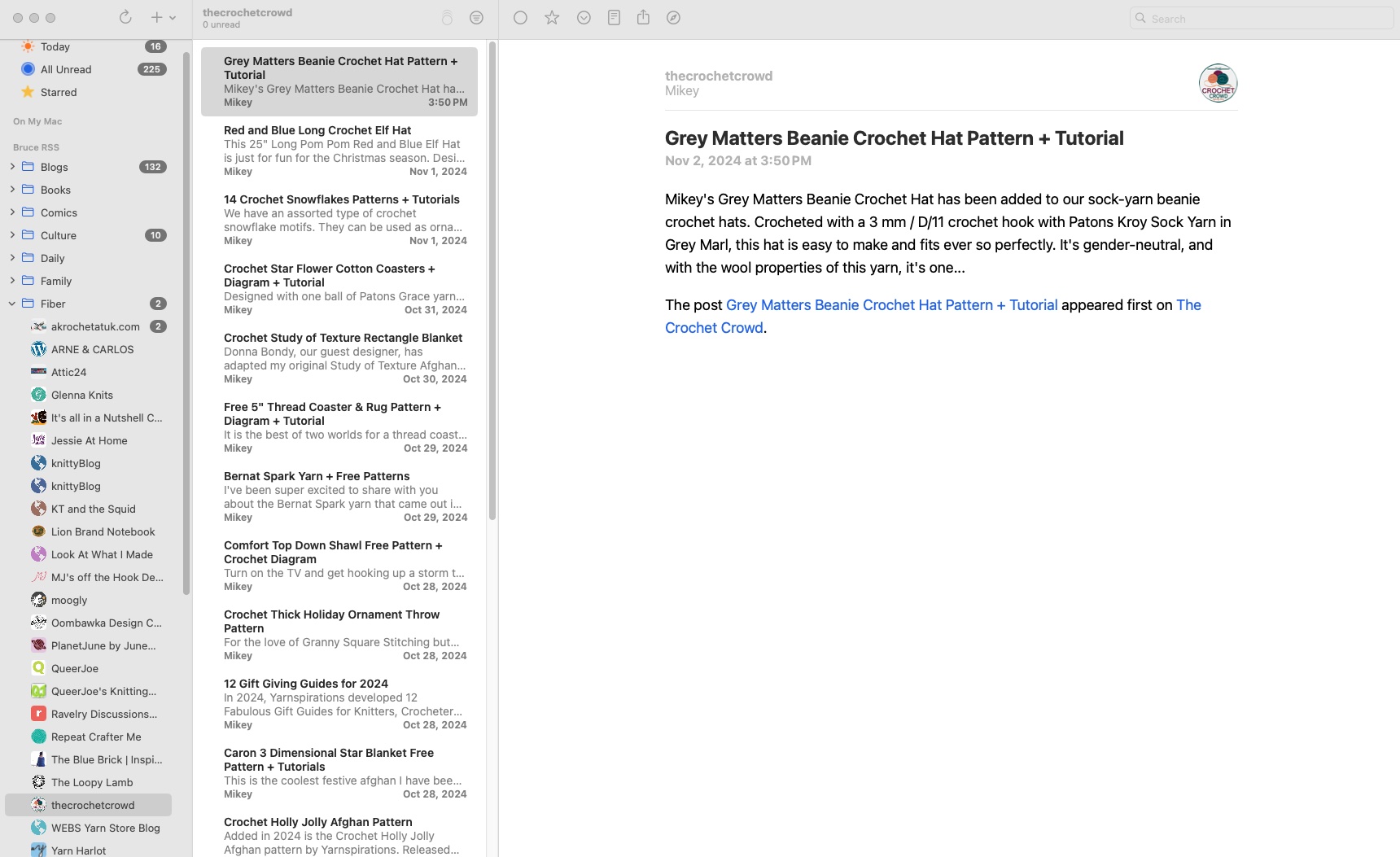Select WEBS Yarn Store Blog feed
Image resolution: width=1400 pixels, height=857 pixels.
click(88, 828)
